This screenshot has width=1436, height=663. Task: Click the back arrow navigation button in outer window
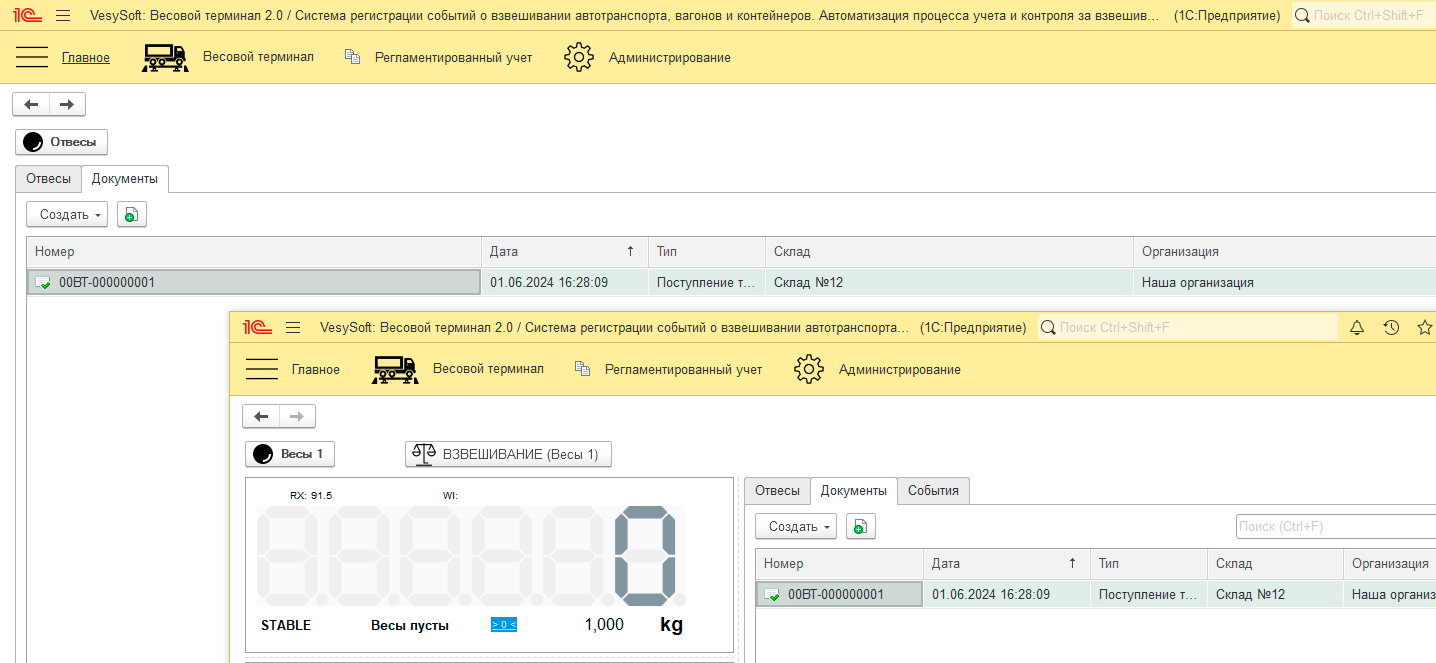point(31,105)
